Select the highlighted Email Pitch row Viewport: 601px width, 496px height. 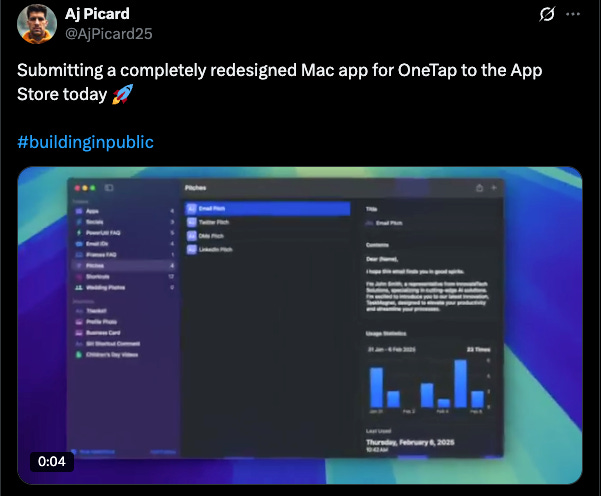tap(267, 209)
